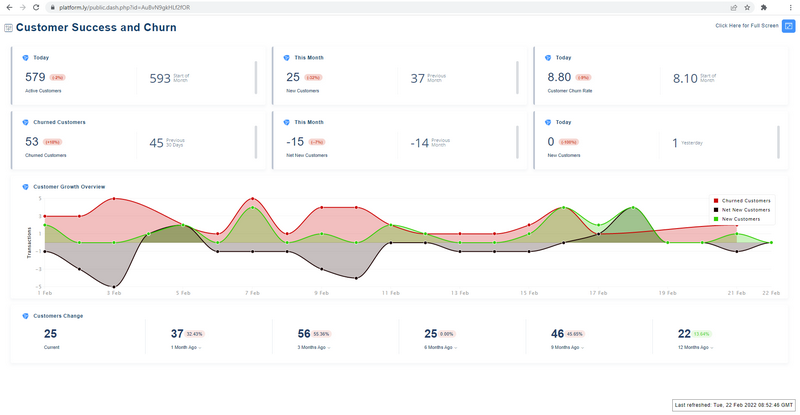Click the browser back arrow

(9, 8)
